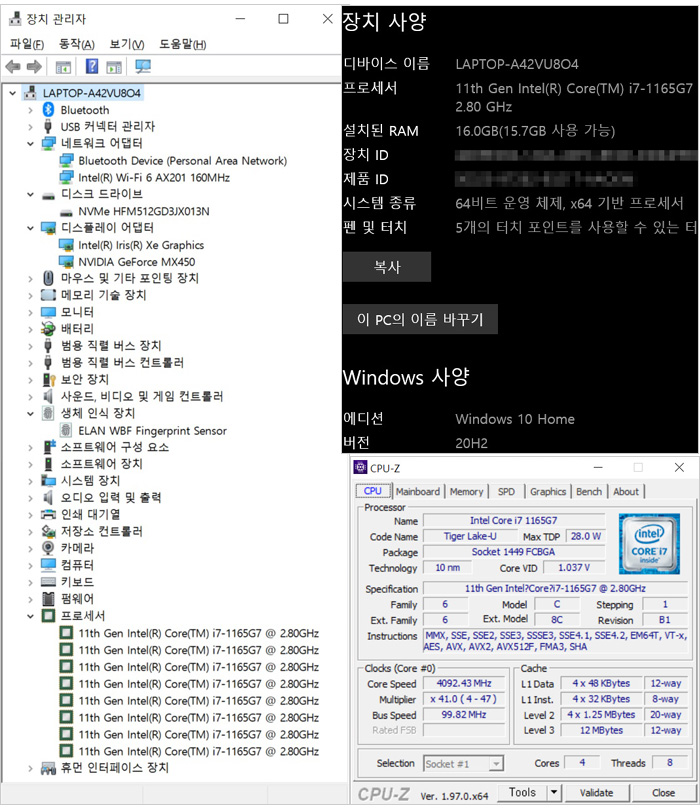The width and height of the screenshot is (700, 809).
Task: Click the 메모리 기술 장치 icon
Action: pos(48,295)
